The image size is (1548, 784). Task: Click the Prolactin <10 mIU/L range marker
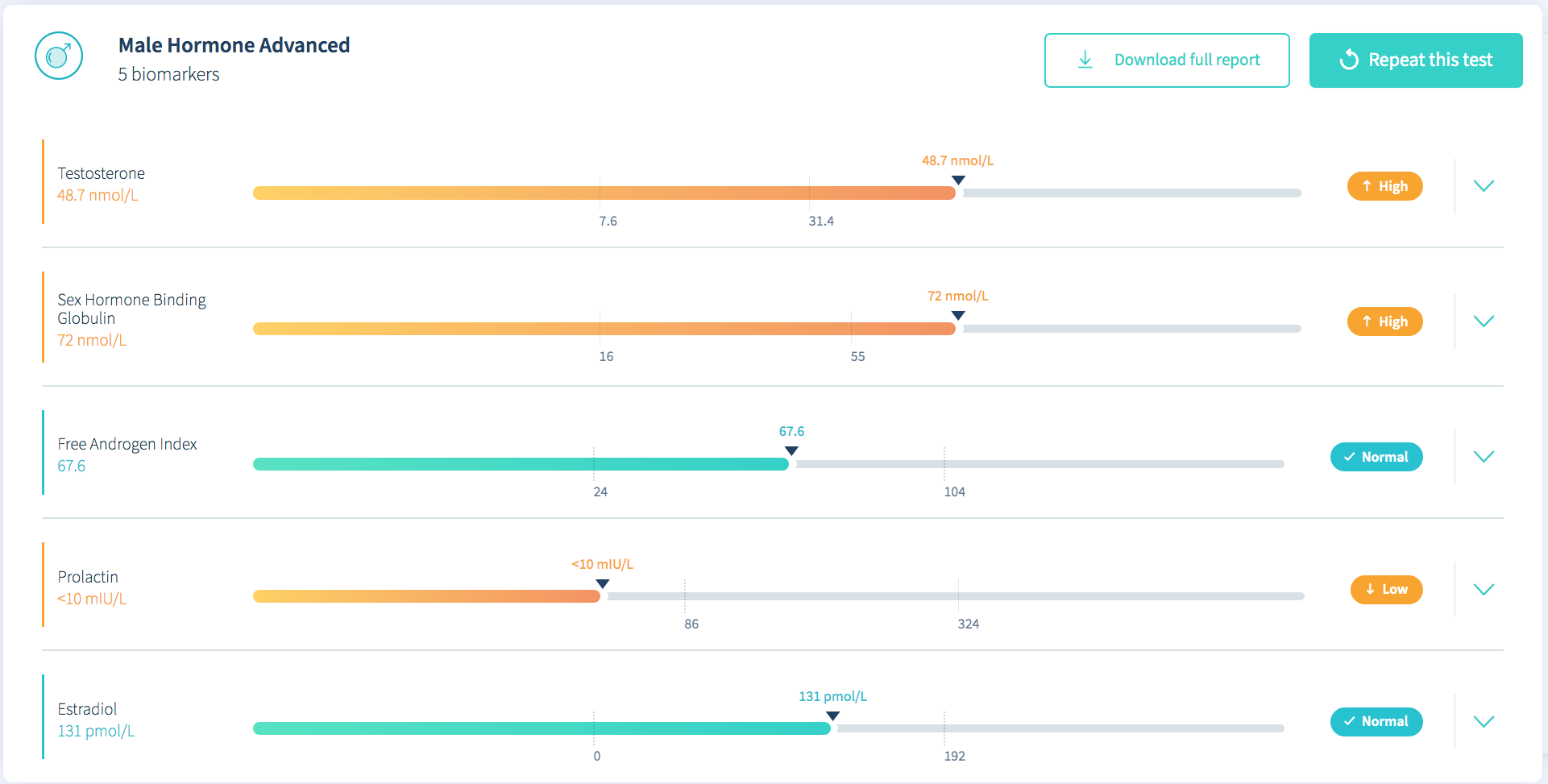pos(603,583)
